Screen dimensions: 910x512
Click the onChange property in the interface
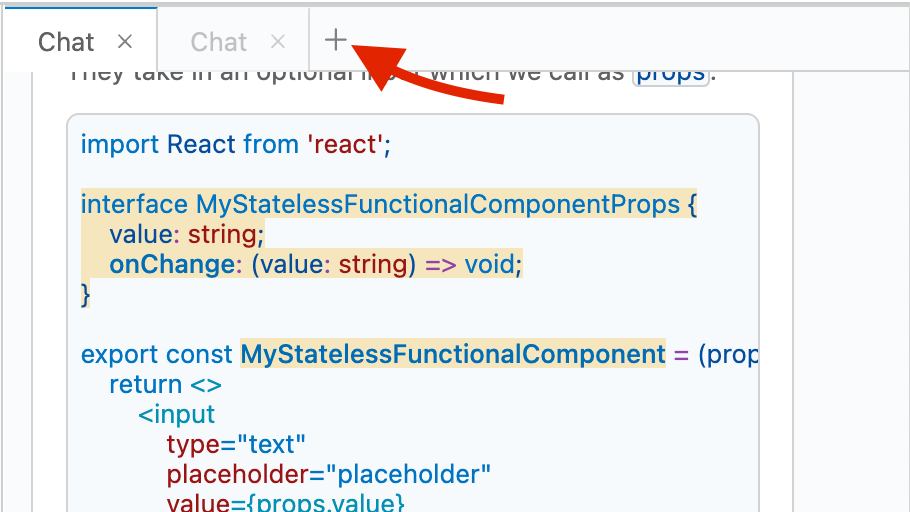172,265
